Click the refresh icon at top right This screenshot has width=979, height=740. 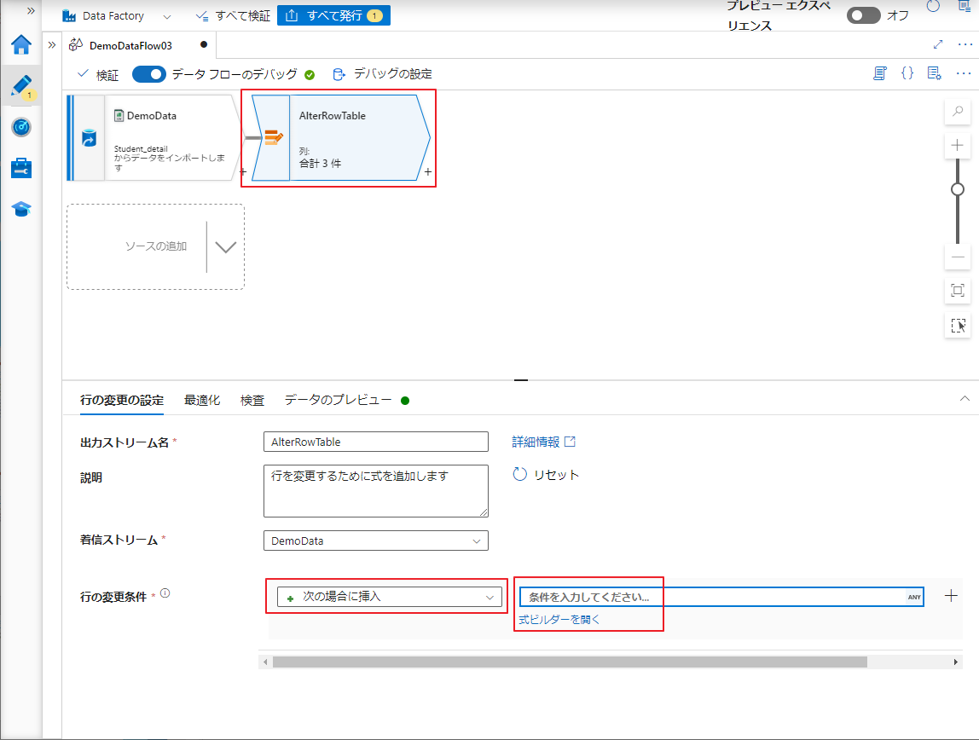933,6
